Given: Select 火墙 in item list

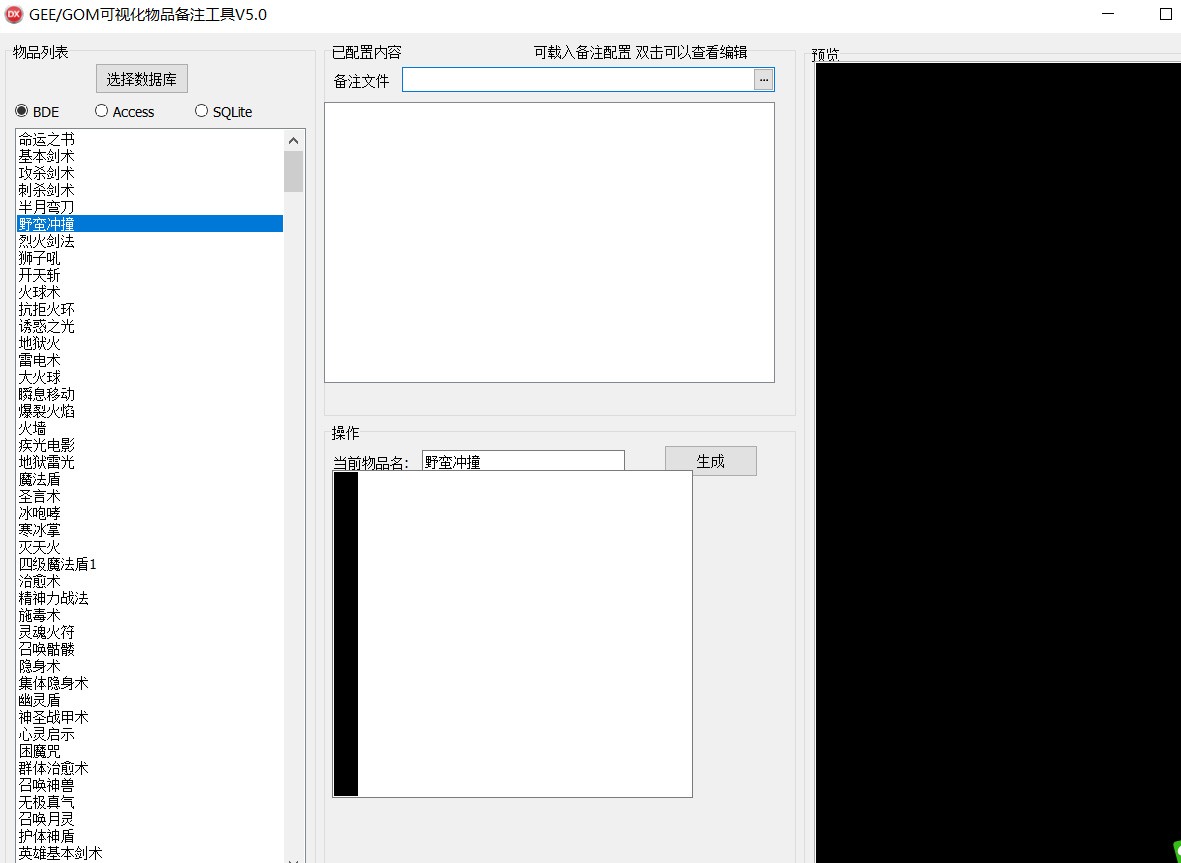Looking at the screenshot, I should click(150, 428).
